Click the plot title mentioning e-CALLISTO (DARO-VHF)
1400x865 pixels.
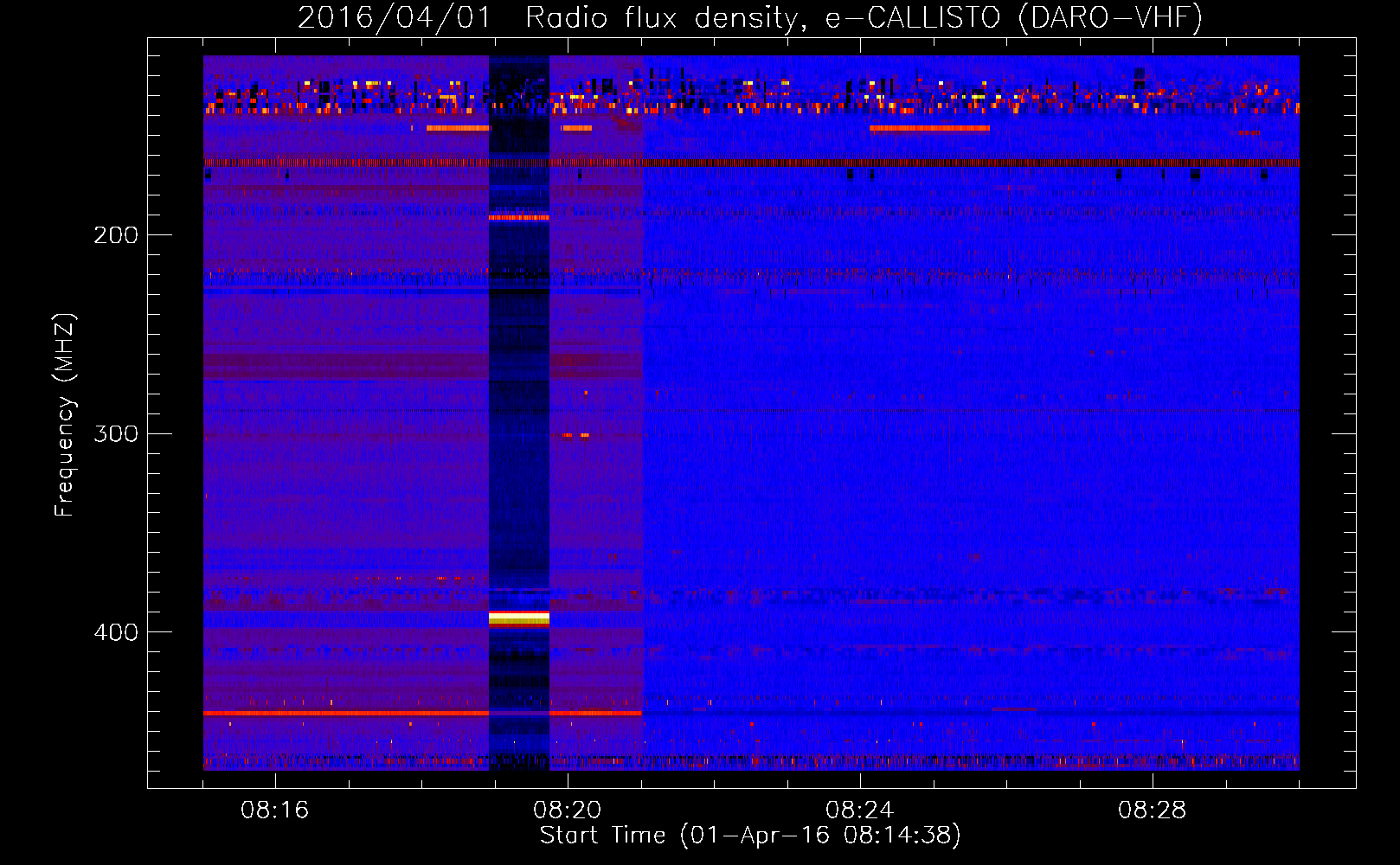tap(750, 18)
